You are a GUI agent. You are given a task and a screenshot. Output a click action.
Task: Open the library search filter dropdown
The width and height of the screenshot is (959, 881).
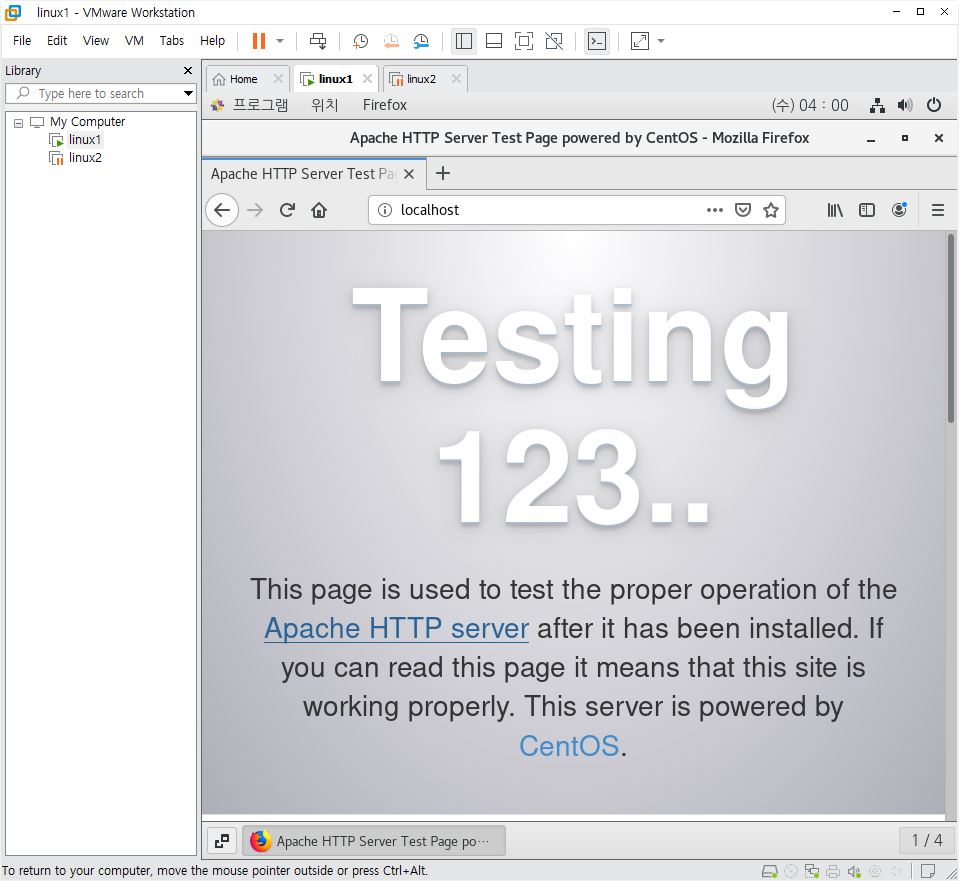pos(188,94)
